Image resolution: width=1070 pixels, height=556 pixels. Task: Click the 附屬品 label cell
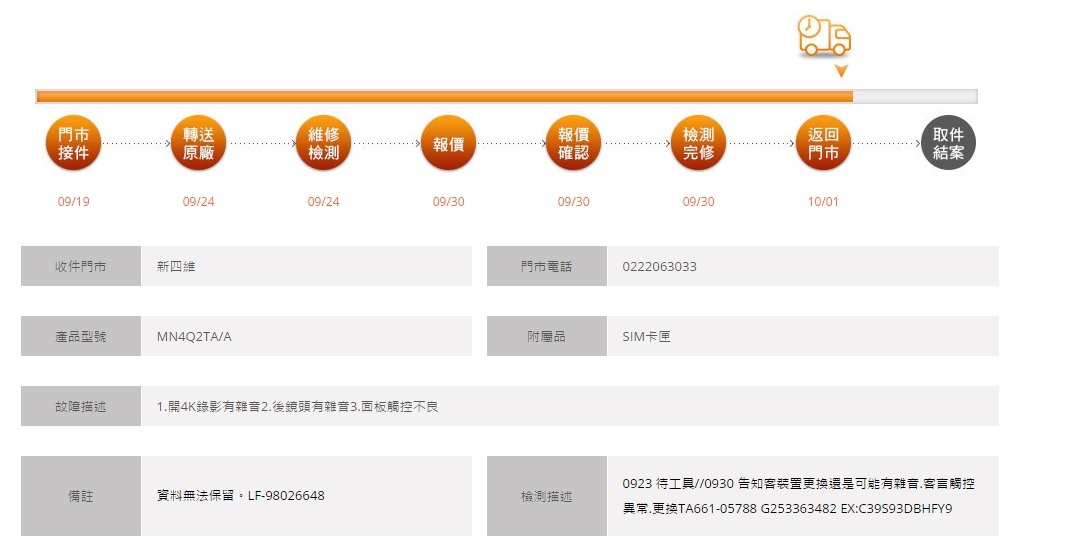pyautogui.click(x=547, y=336)
